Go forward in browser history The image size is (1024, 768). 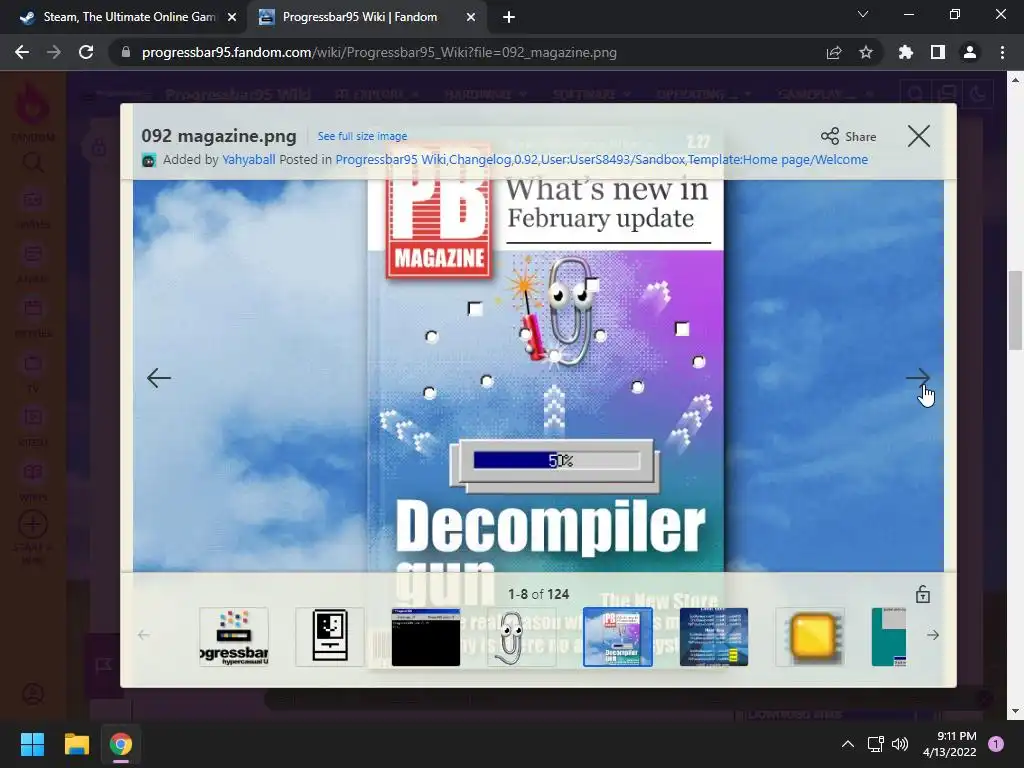pos(54,52)
